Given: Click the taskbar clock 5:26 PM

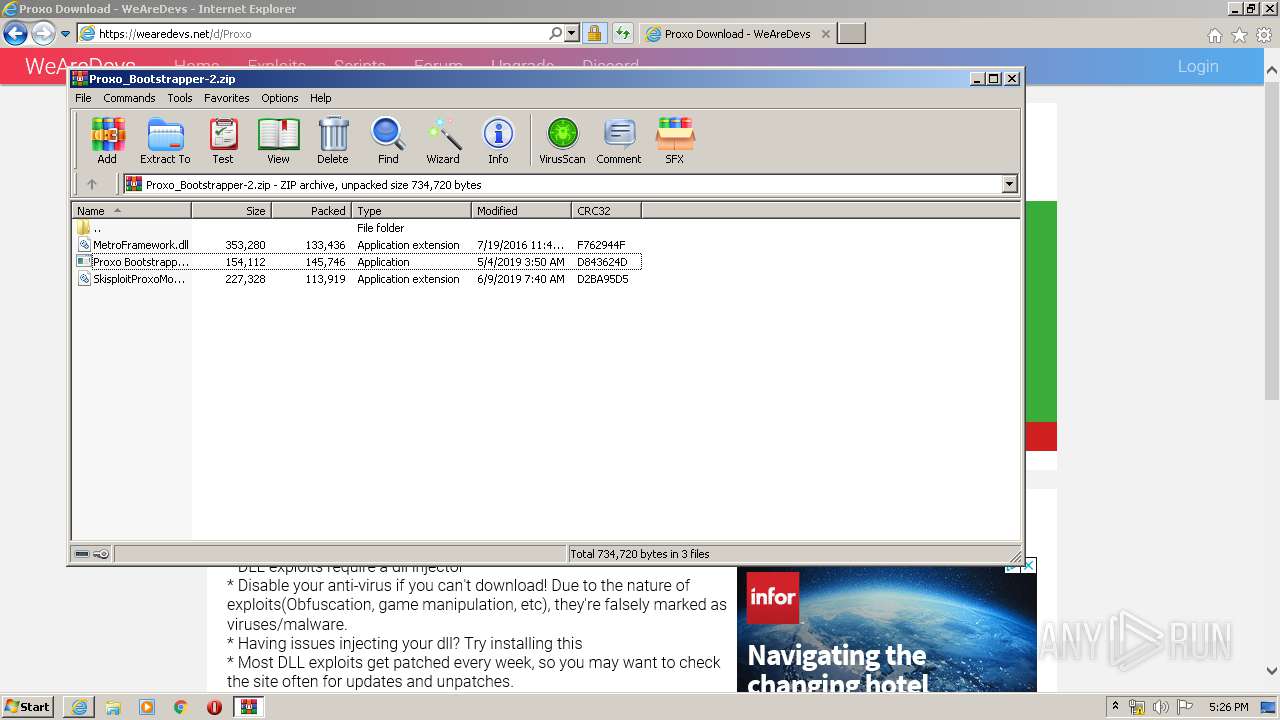Looking at the screenshot, I should point(1227,707).
